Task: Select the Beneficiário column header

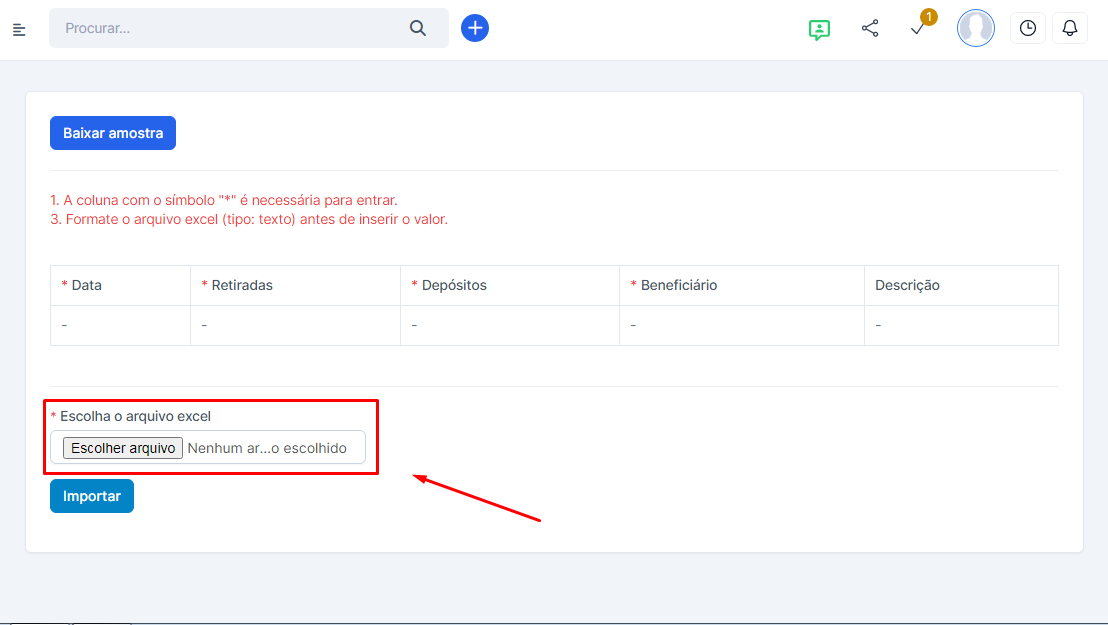Action: coord(679,285)
